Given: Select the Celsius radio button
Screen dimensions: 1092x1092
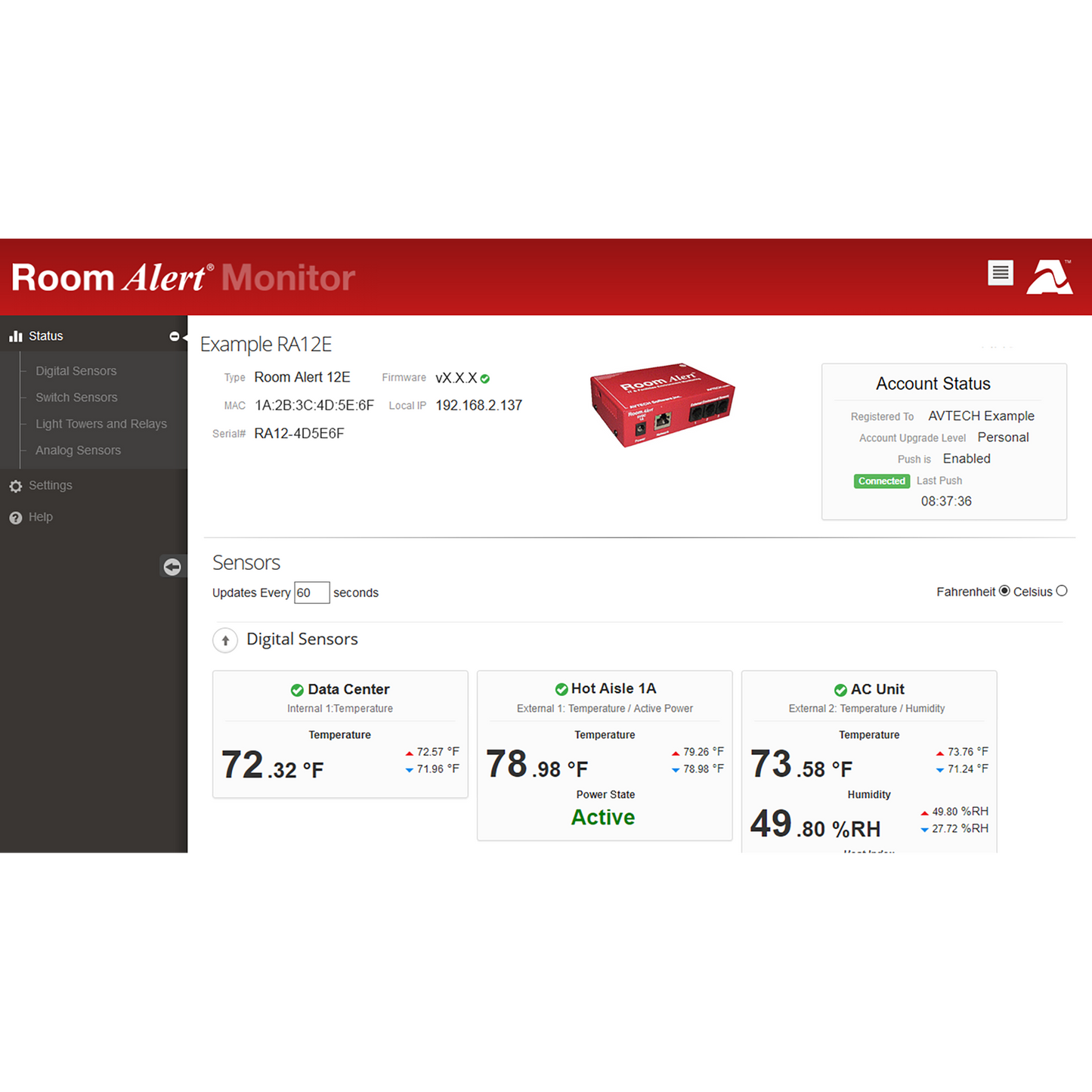Looking at the screenshot, I should tap(1062, 591).
